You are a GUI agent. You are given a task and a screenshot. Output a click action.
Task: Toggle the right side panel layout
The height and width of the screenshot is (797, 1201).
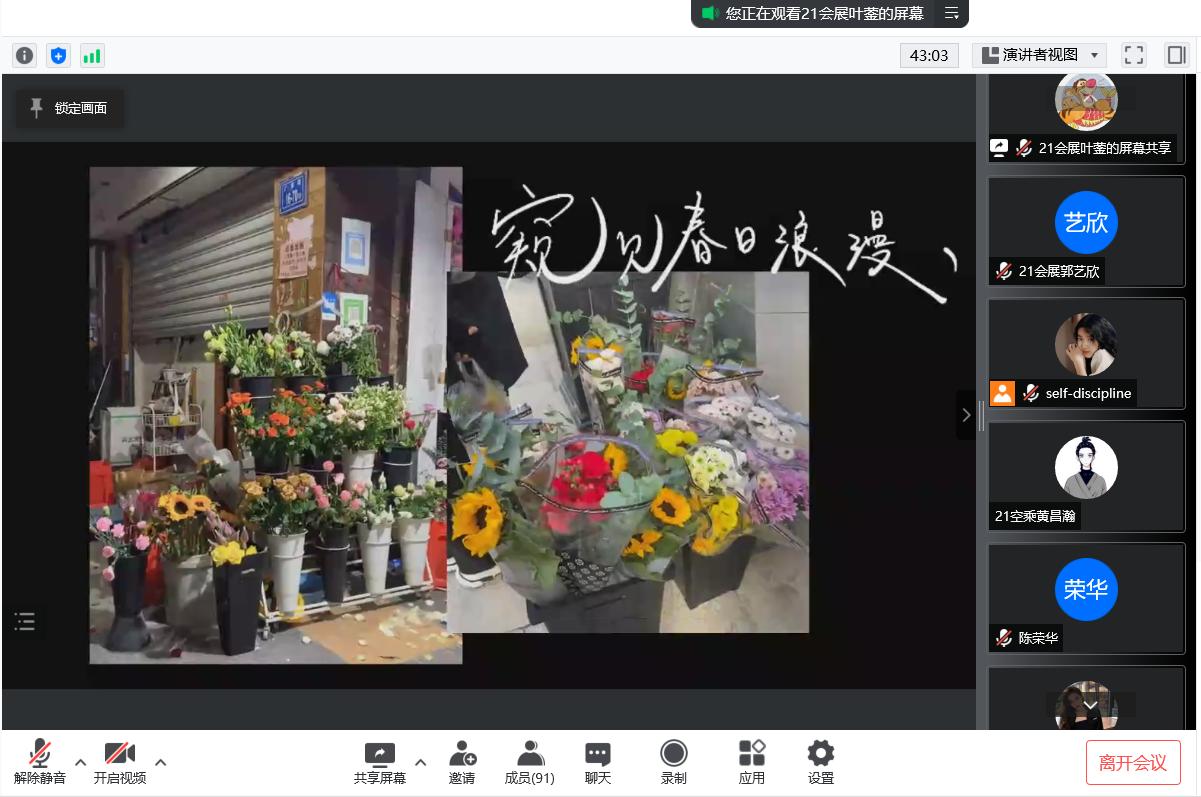(1176, 55)
